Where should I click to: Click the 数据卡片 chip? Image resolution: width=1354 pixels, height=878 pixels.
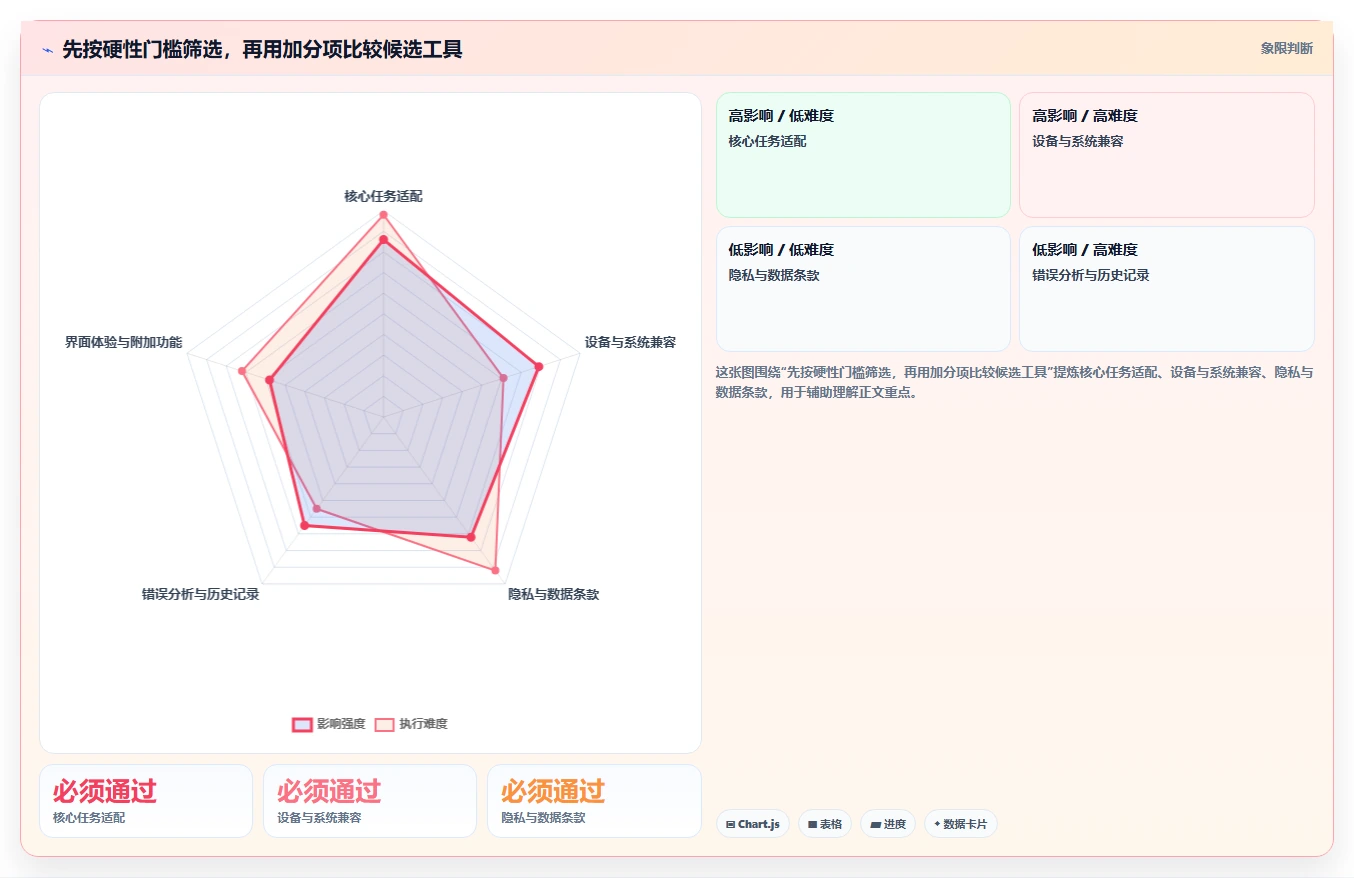point(961,824)
